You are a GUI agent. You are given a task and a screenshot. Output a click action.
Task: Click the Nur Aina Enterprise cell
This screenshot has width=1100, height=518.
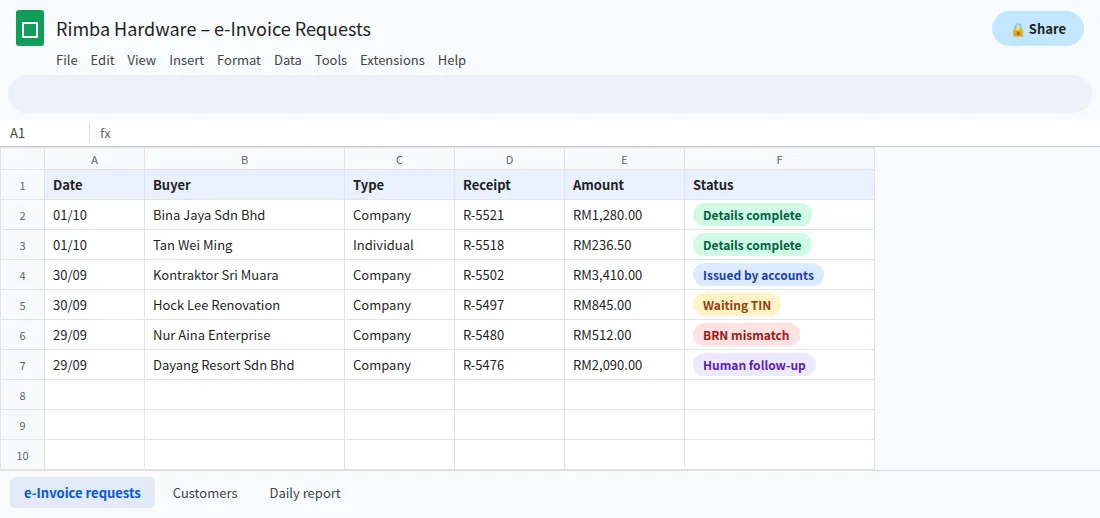245,335
